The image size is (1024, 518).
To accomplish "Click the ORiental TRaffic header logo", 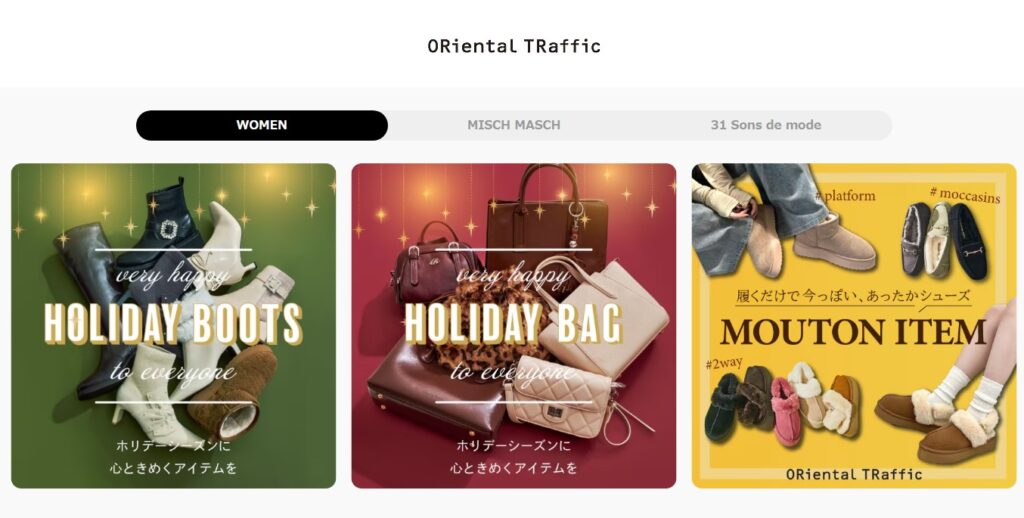I will (x=514, y=46).
